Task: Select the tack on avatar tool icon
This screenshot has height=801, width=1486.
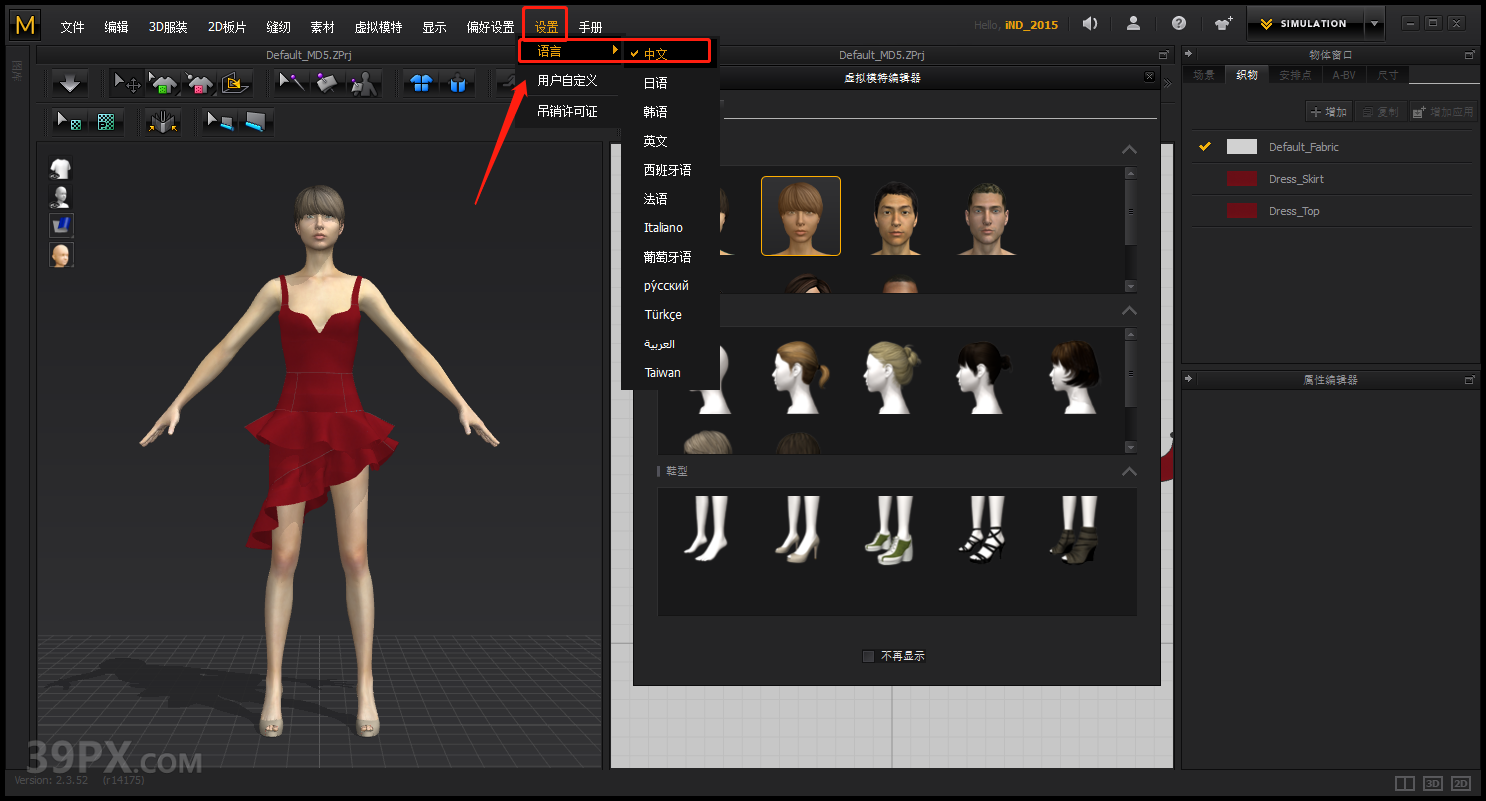Action: pyautogui.click(x=364, y=83)
